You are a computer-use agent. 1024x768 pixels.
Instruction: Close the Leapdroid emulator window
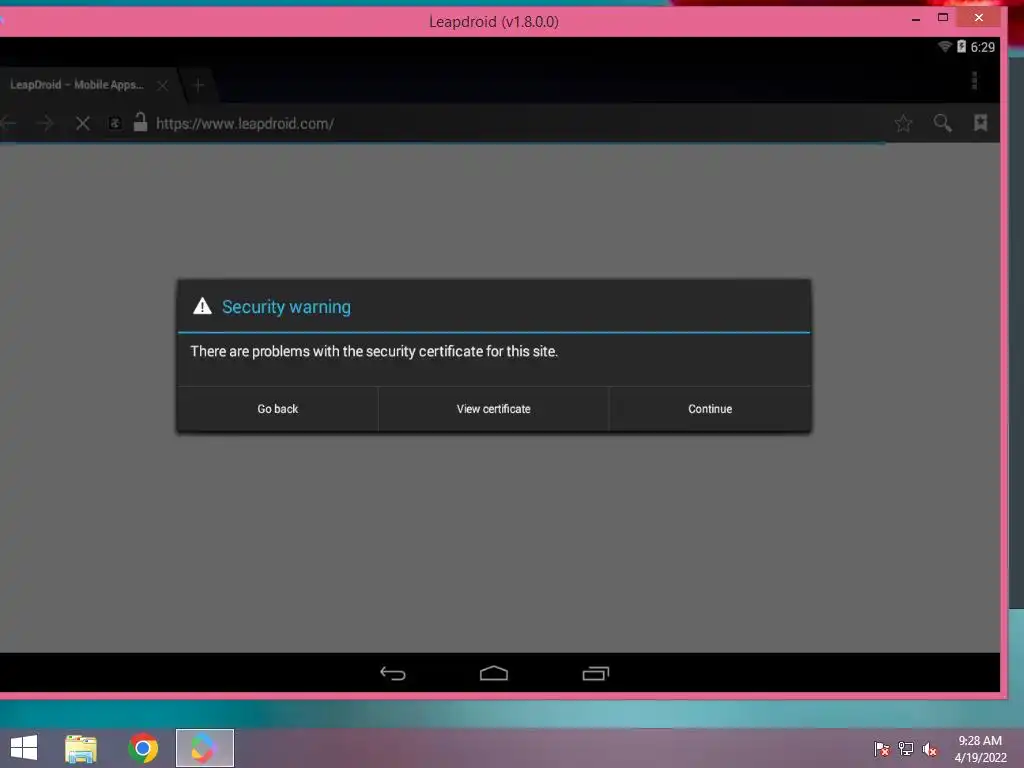978,18
